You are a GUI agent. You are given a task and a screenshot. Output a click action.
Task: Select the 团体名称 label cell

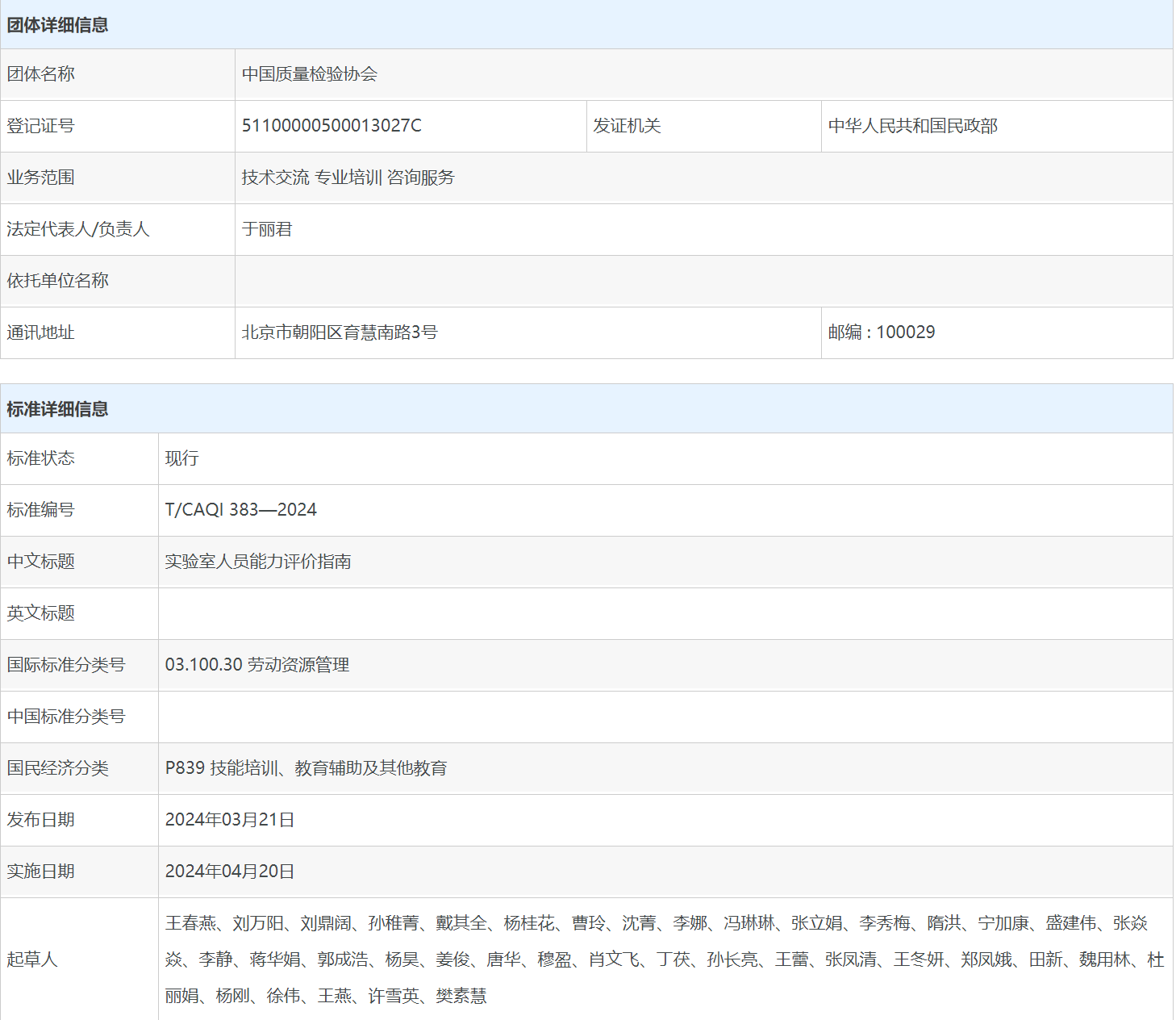(118, 74)
